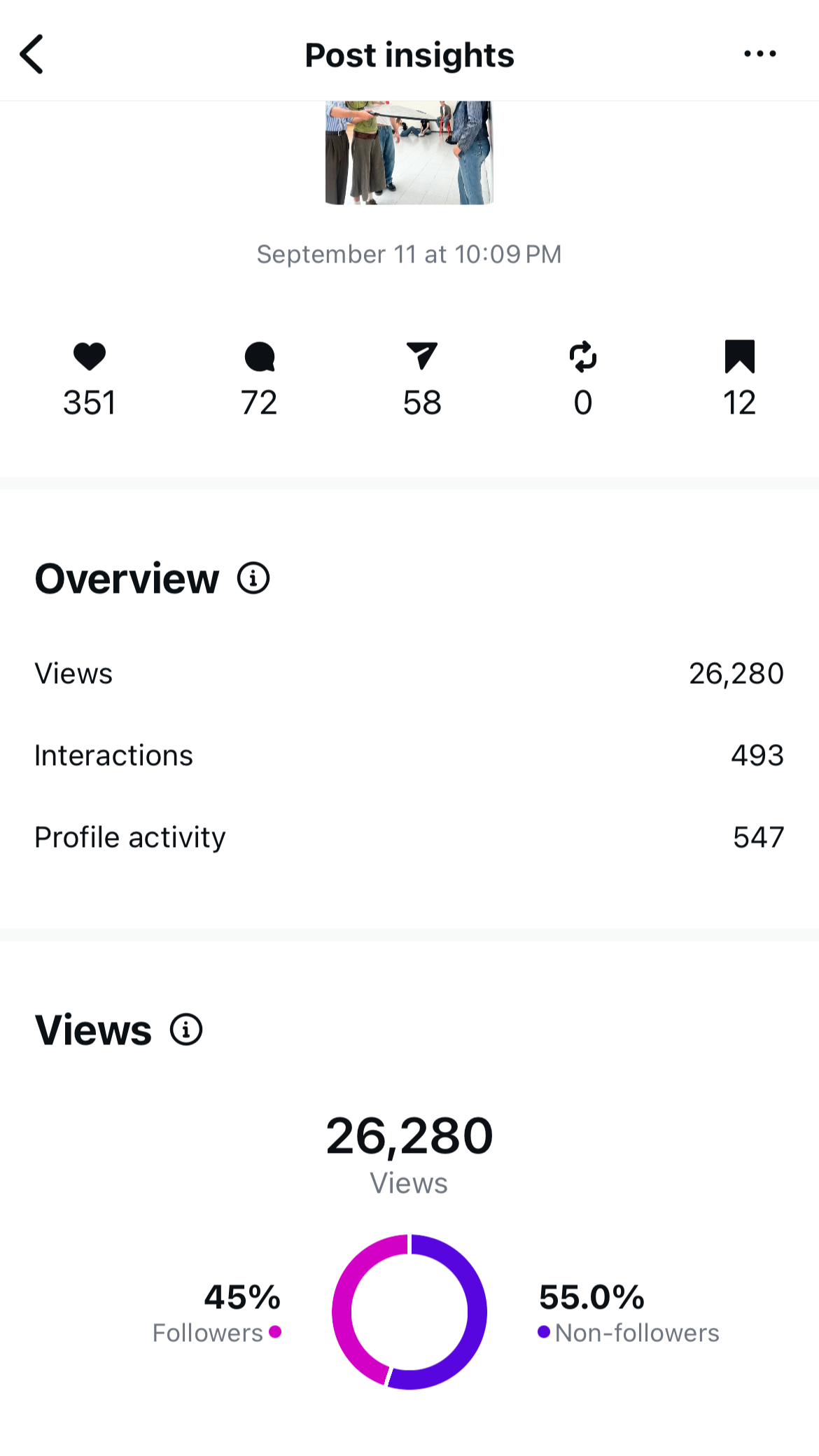Tap the paper plane shares icon
This screenshot has width=819, height=1456.
(x=422, y=356)
